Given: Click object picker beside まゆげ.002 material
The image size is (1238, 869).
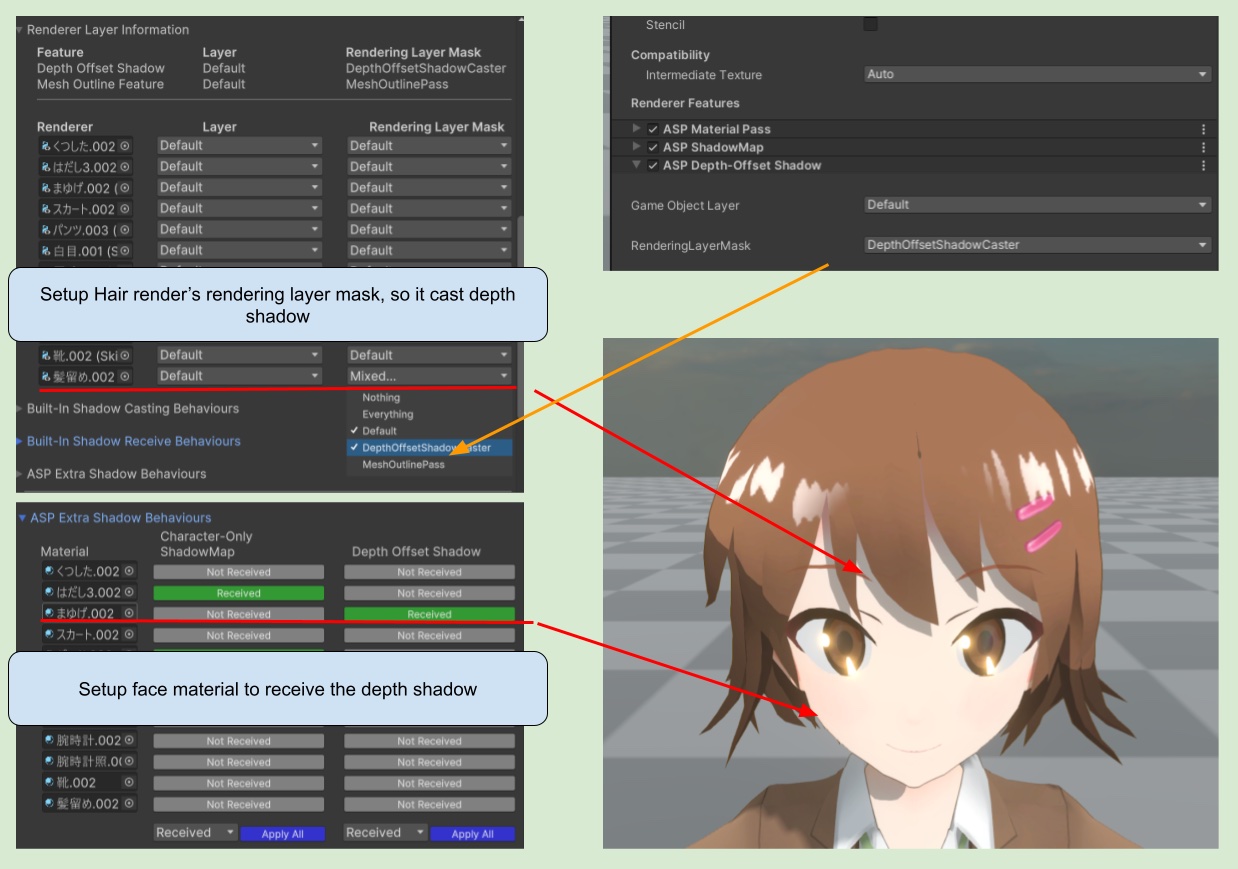Looking at the screenshot, I should pos(128,614).
